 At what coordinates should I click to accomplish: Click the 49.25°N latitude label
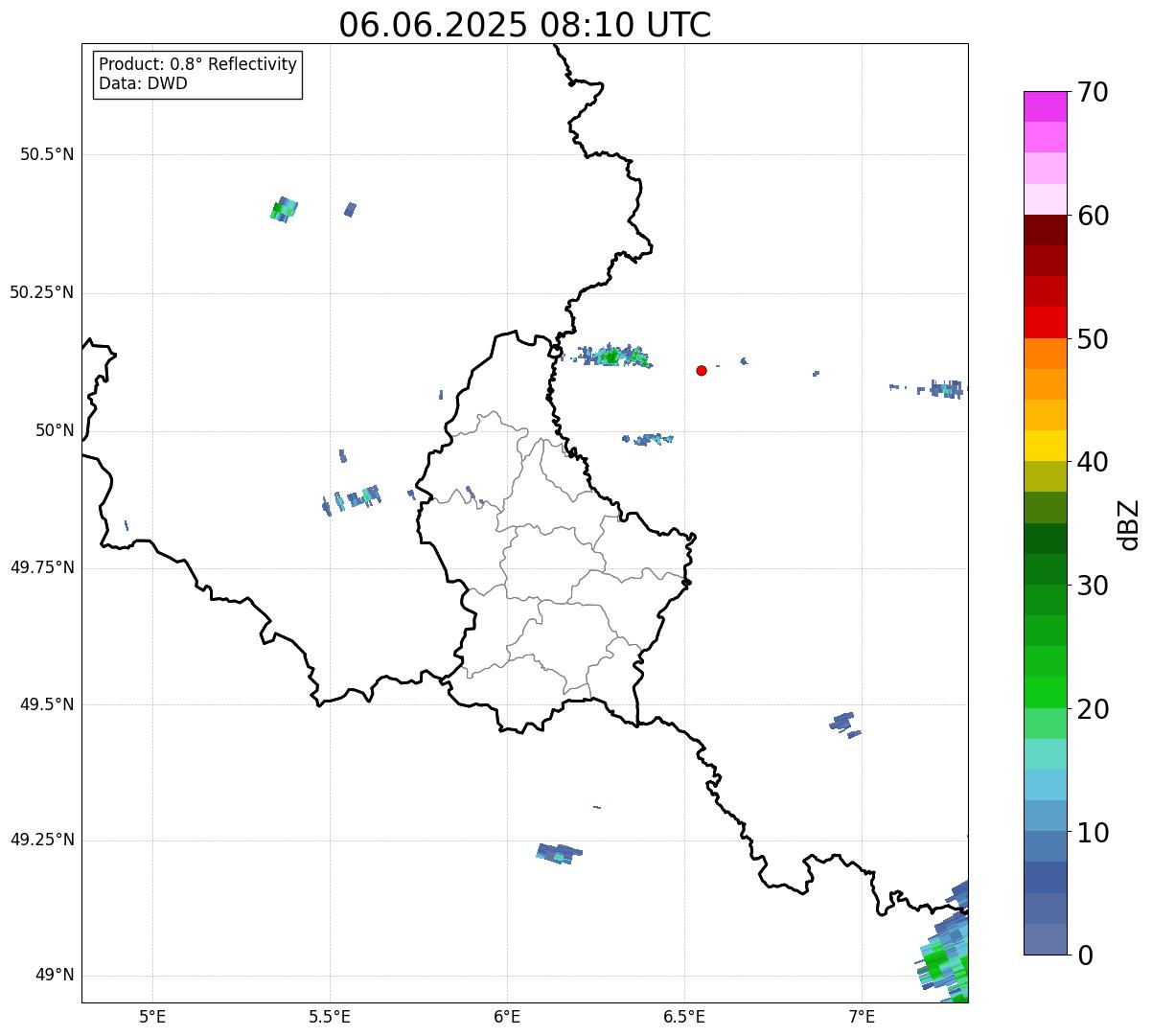[42, 840]
